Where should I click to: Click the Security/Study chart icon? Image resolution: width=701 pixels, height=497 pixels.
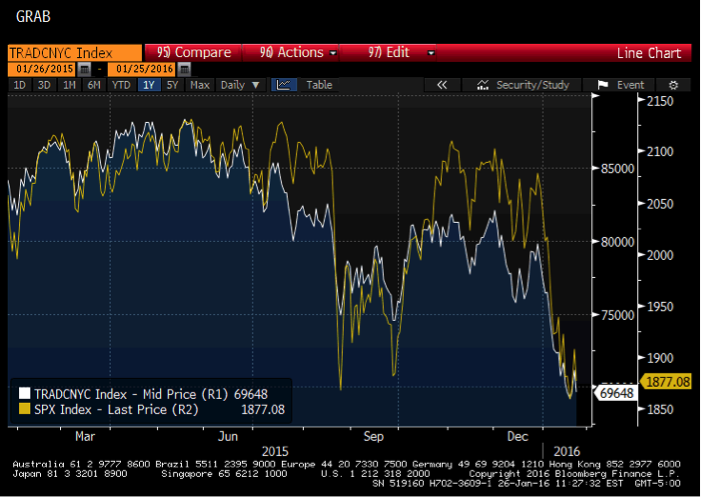pyautogui.click(x=483, y=85)
